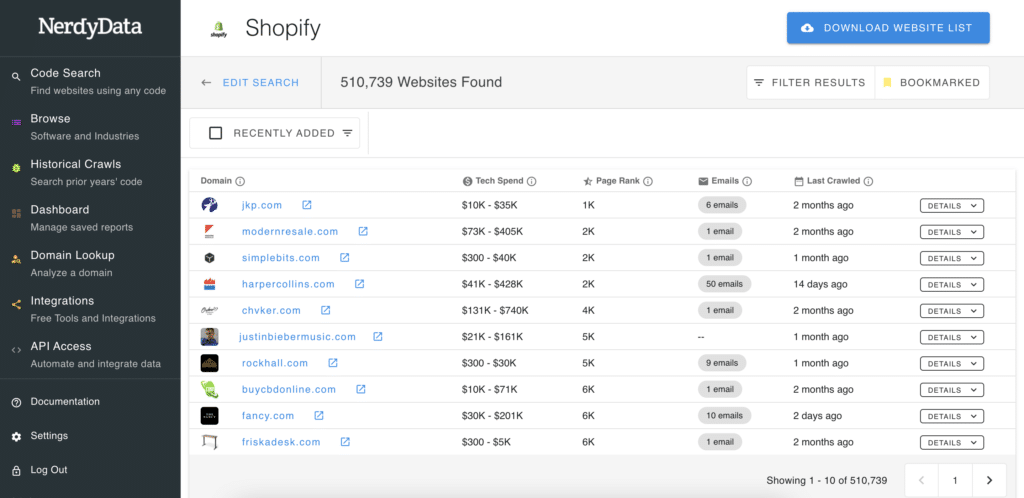Open the jkp.com domain link
Screen dimensions: 1024x498
pos(262,205)
